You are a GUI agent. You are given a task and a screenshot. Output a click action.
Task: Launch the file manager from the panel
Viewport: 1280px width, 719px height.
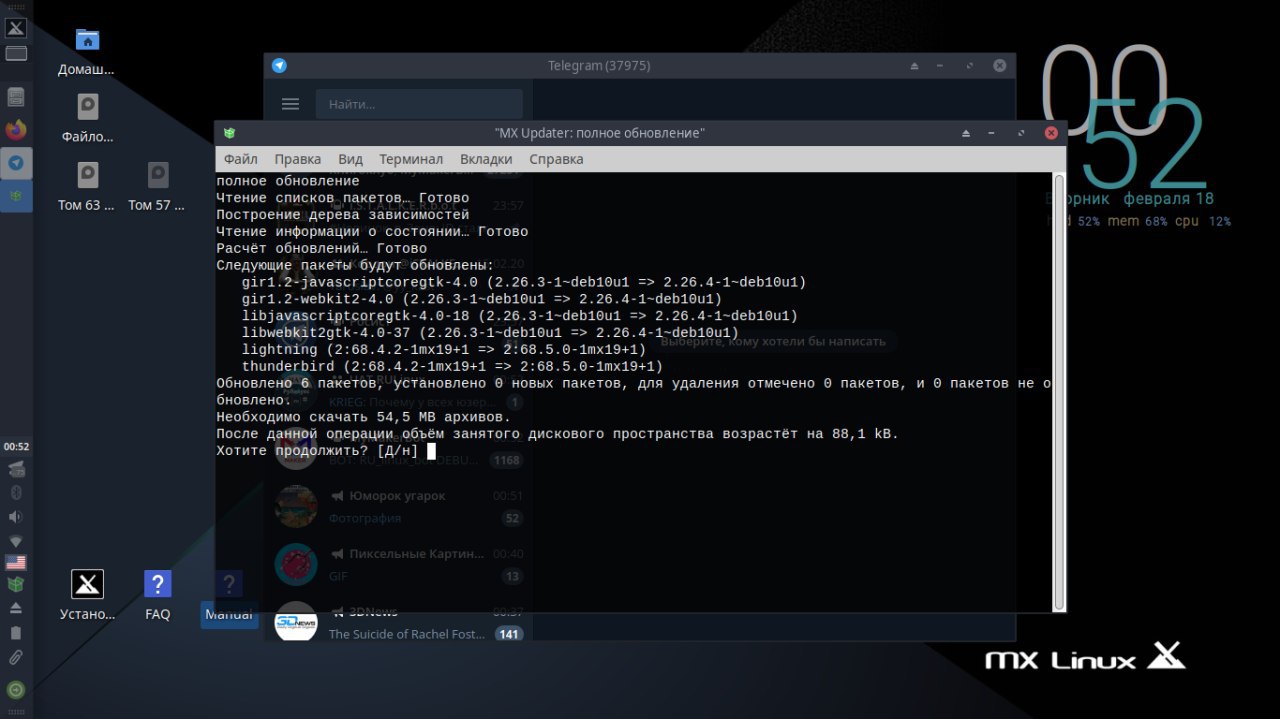(16, 97)
